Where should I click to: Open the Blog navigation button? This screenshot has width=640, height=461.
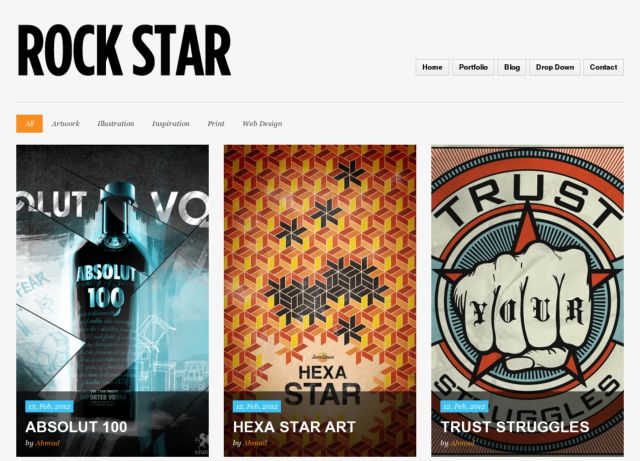click(512, 67)
